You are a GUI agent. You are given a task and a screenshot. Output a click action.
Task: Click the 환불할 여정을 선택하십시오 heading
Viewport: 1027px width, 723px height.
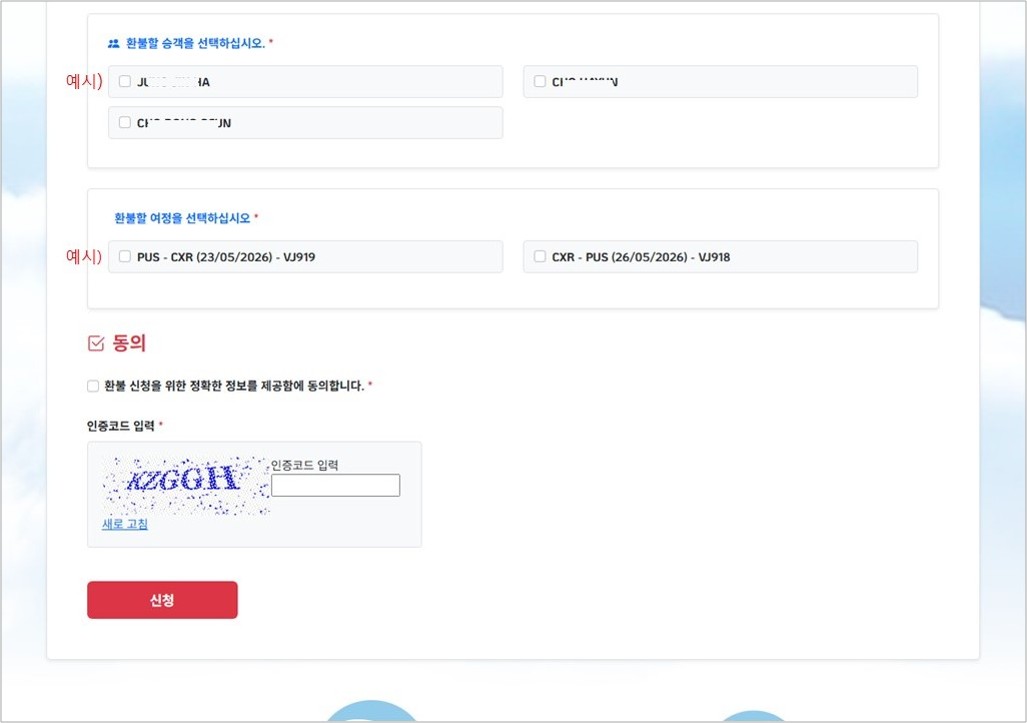pos(183,217)
